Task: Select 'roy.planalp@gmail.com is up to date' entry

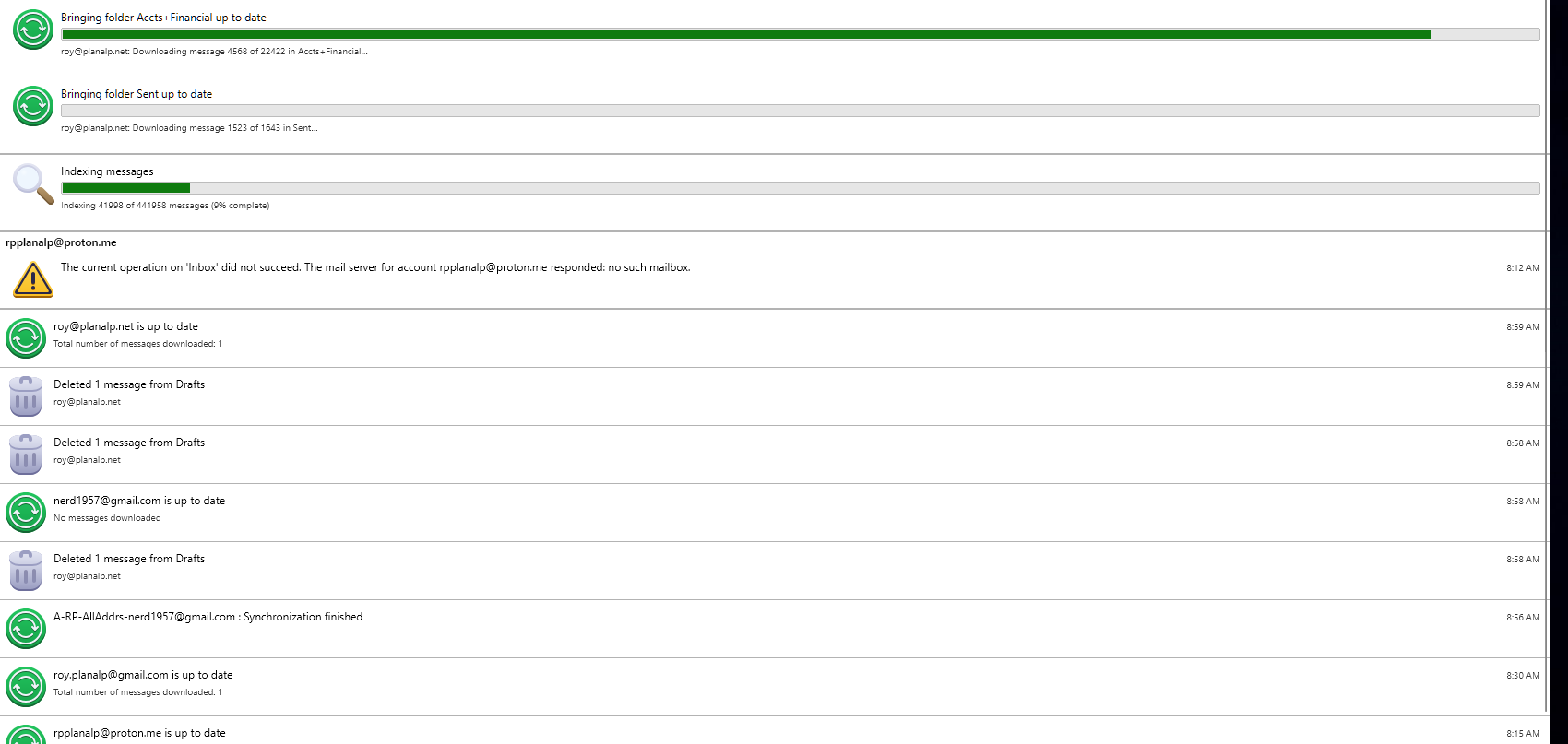Action: pos(143,675)
